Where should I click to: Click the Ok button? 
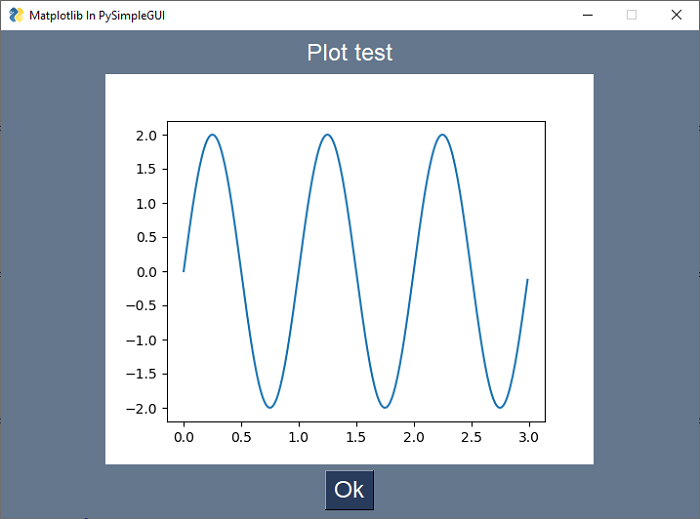349,490
